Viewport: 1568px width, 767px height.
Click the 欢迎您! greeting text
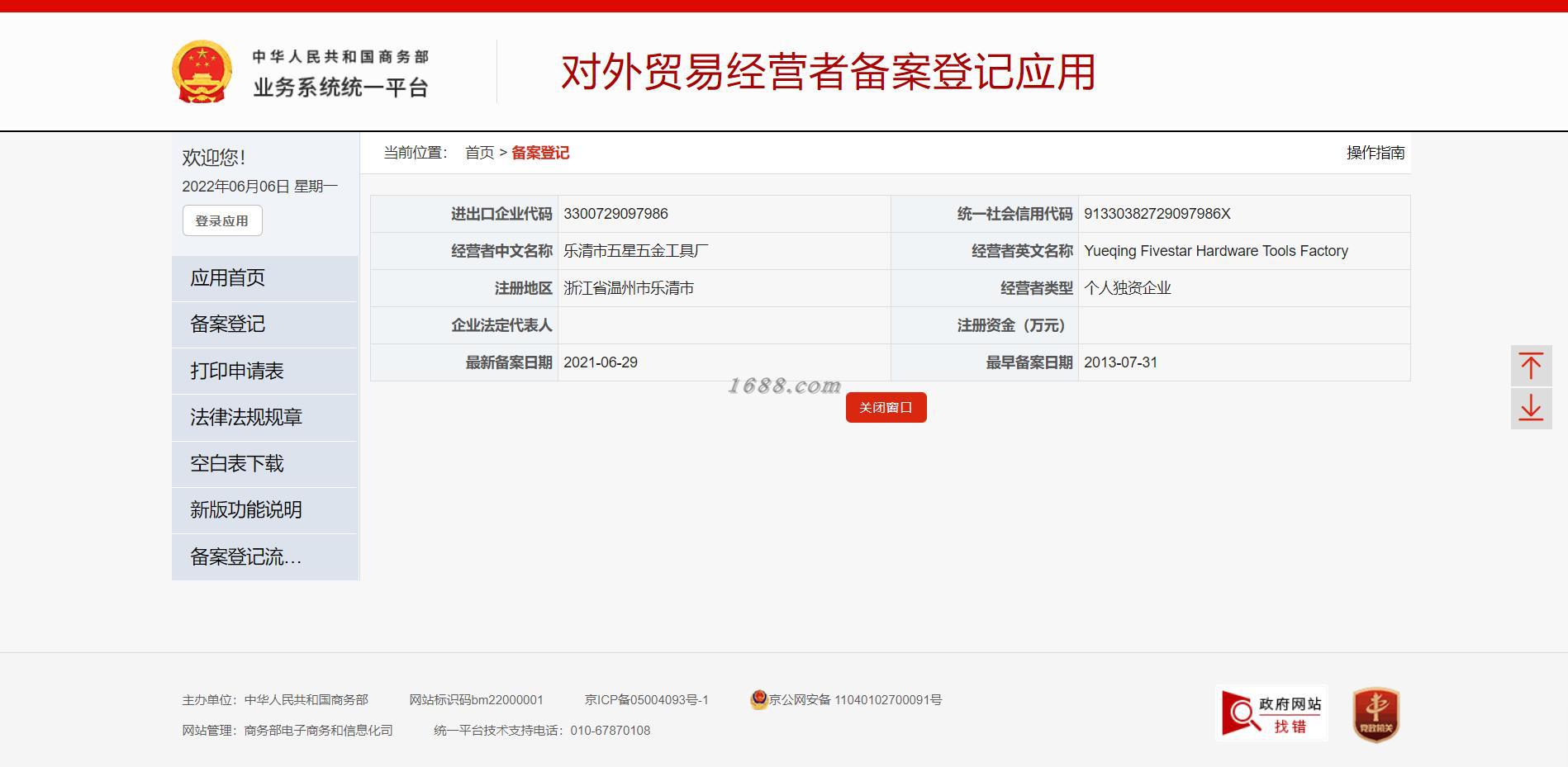(214, 158)
